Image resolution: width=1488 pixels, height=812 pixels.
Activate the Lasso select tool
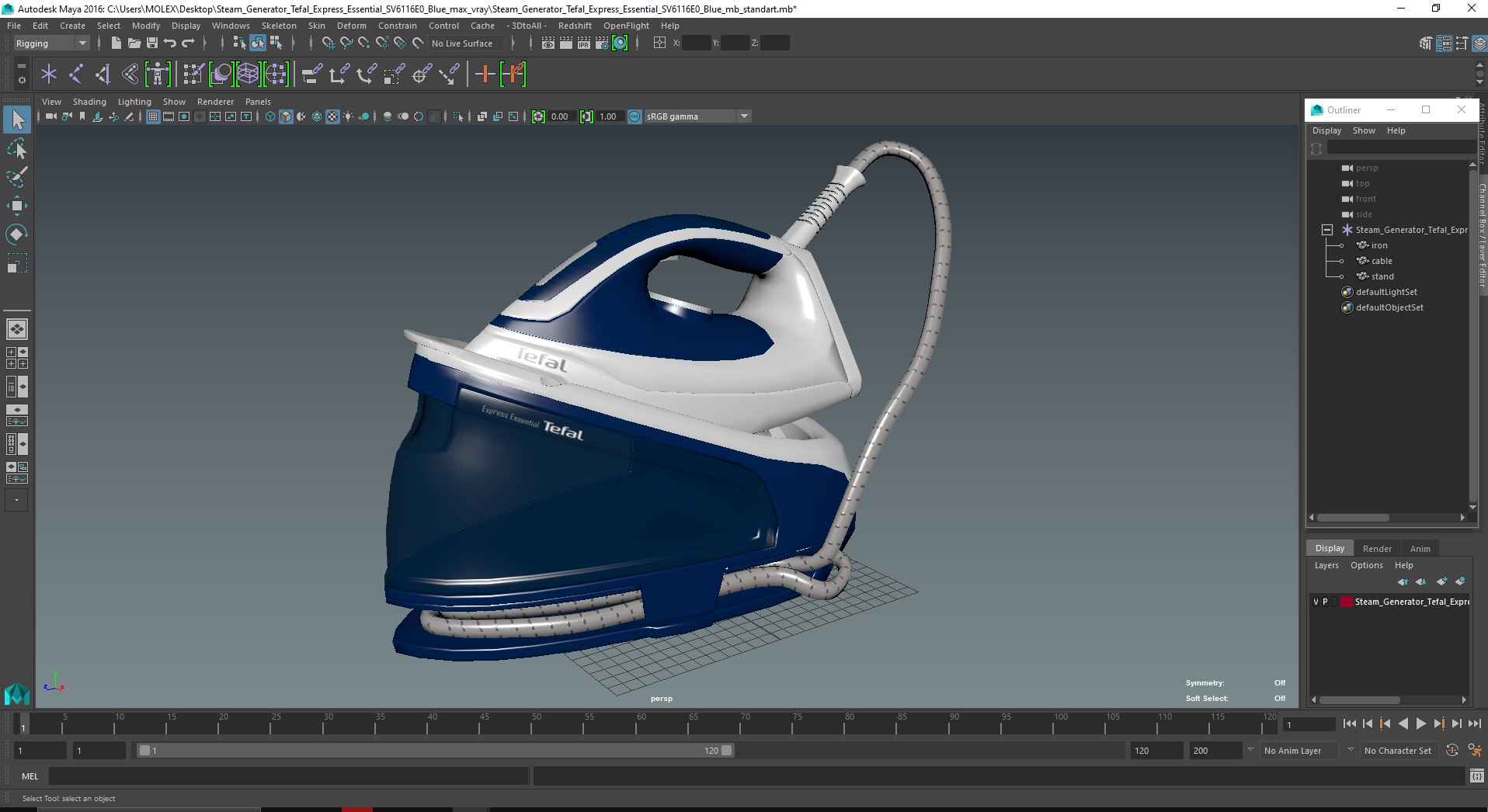pyautogui.click(x=17, y=147)
